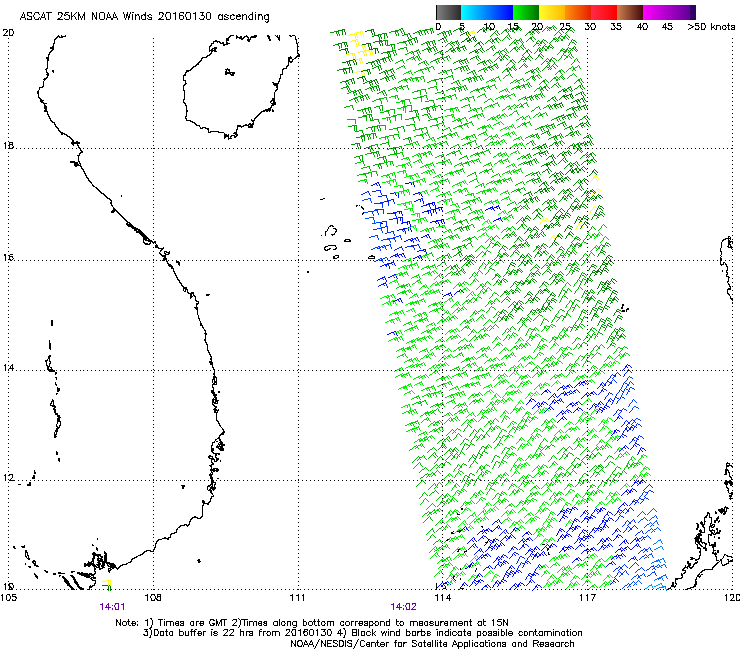Click the note line '3)Data buffer is 22 hrs'
This screenshot has width=740, height=650.
click(362, 633)
